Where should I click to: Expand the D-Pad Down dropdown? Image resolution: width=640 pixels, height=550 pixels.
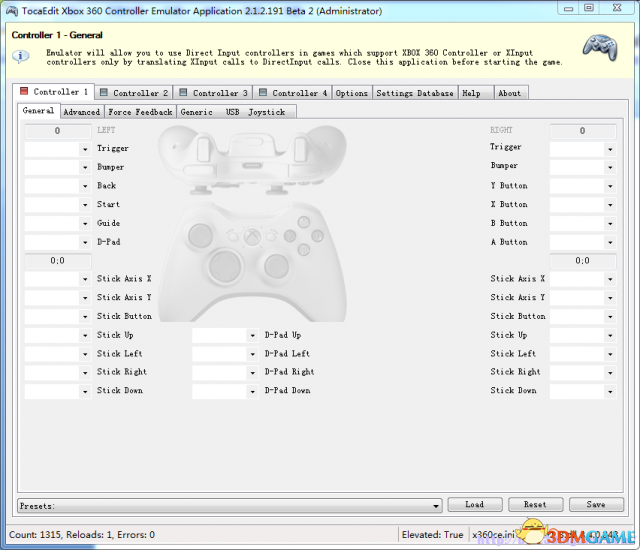click(x=253, y=392)
